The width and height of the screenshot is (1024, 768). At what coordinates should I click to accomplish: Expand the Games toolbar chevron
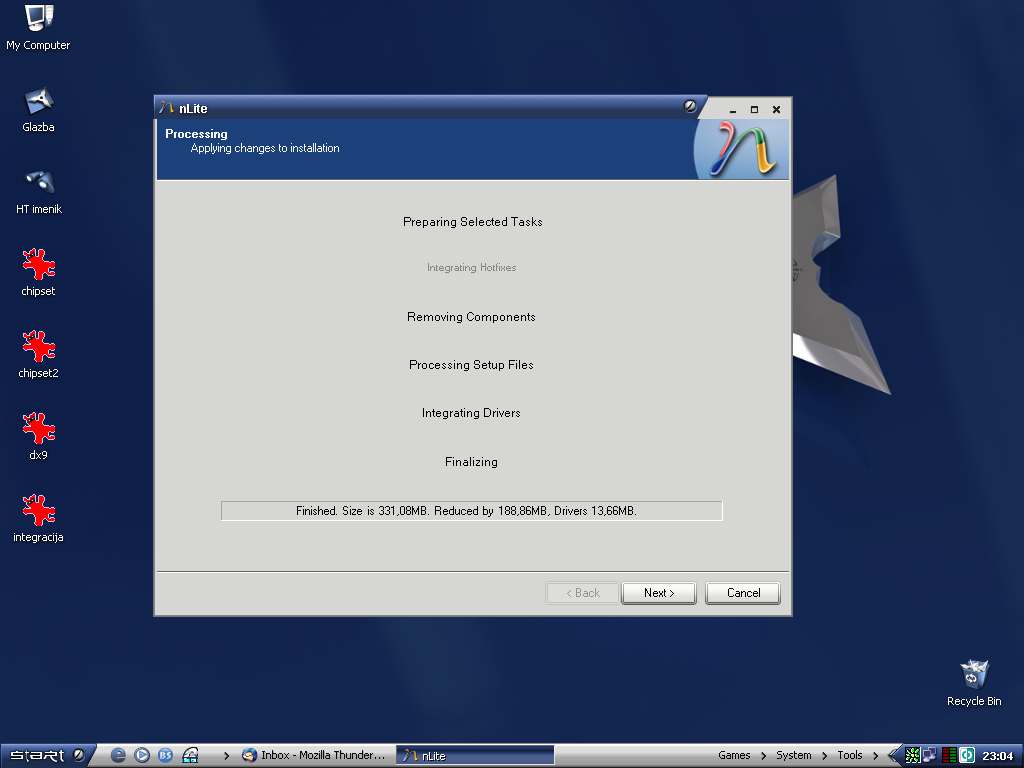(763, 755)
